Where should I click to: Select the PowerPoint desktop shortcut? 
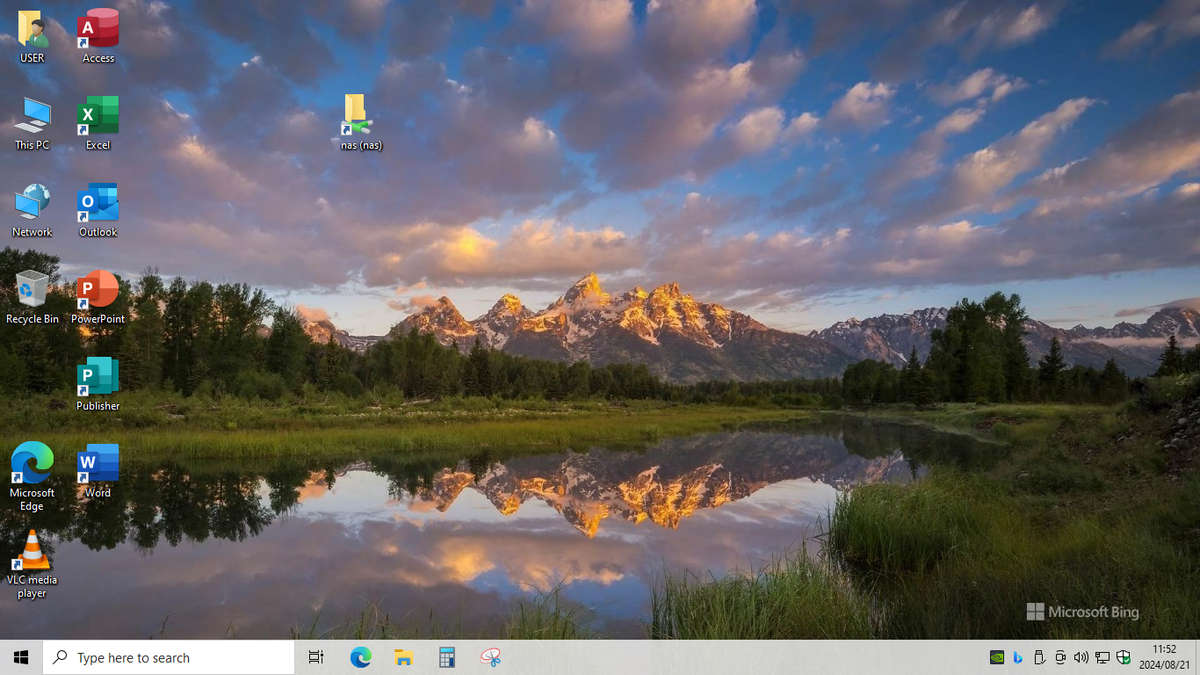pos(98,291)
